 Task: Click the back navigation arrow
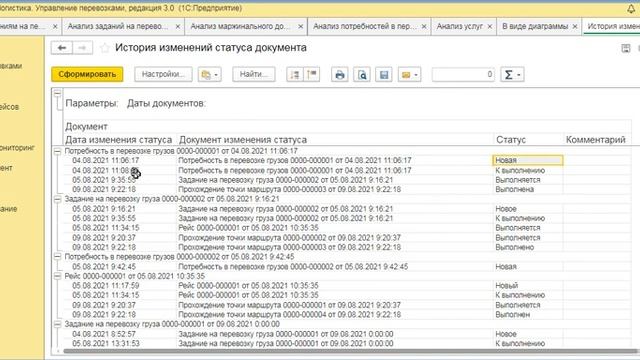click(x=62, y=48)
